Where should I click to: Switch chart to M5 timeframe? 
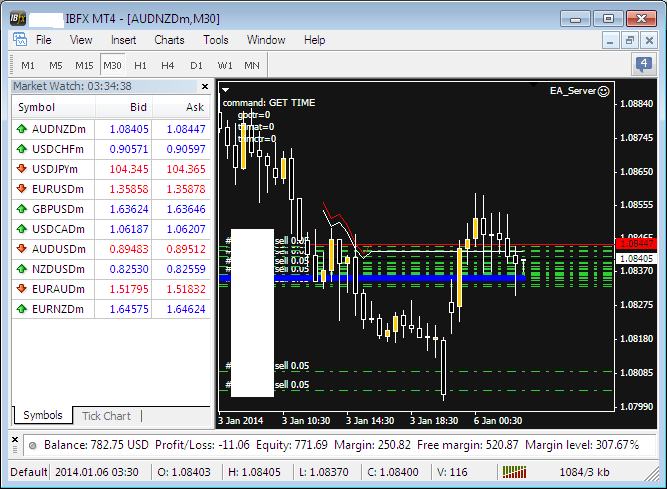click(56, 65)
